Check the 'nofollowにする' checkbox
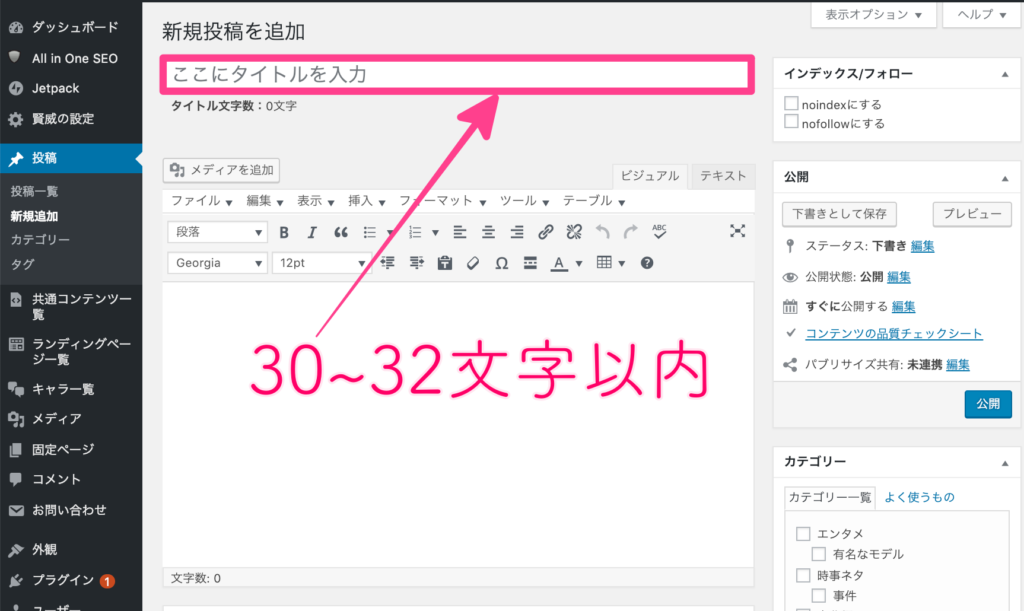The width and height of the screenshot is (1024, 611). 792,123
